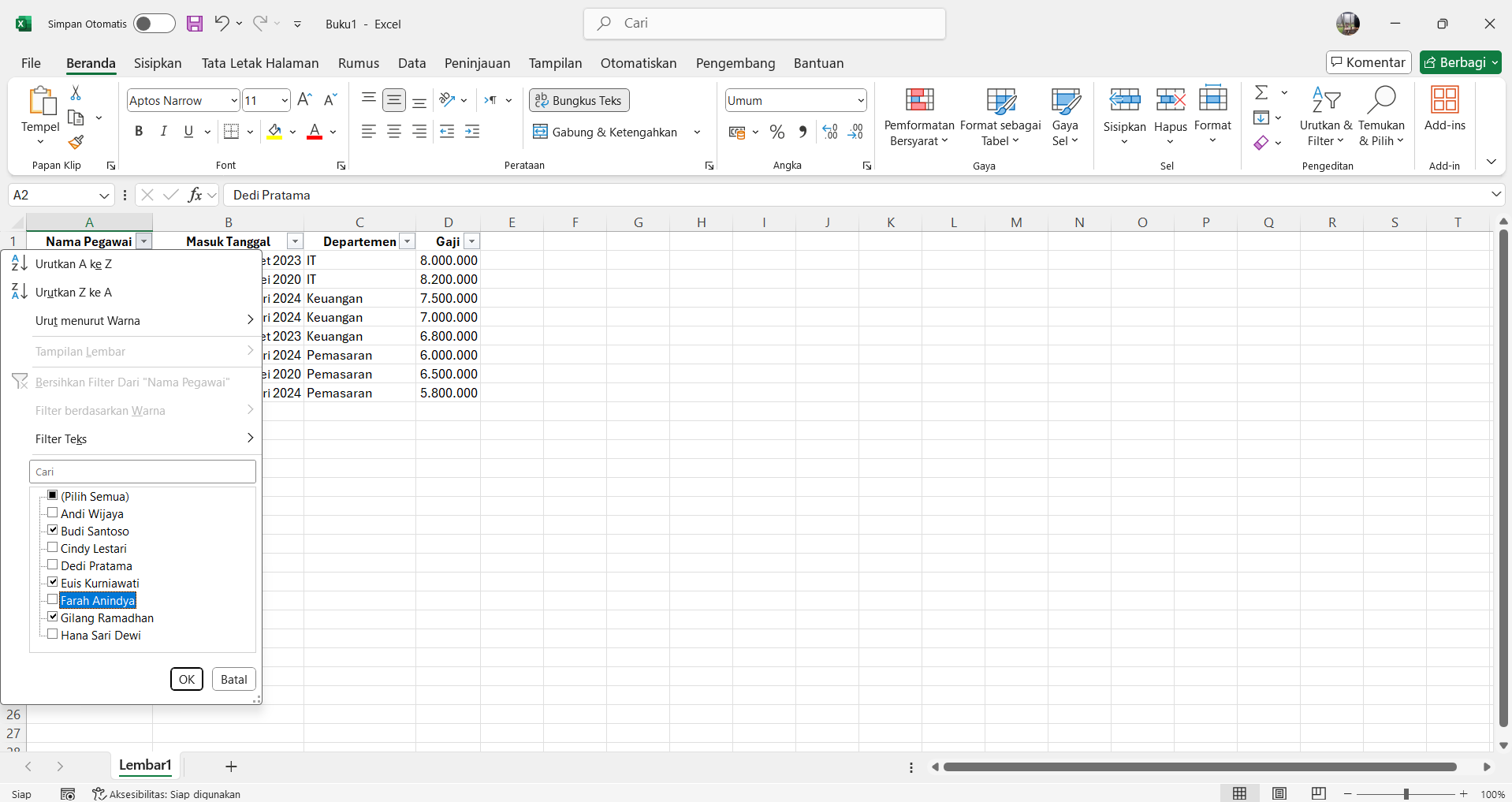This screenshot has width=1512, height=802.
Task: Click Batal to cancel filter
Action: click(234, 679)
